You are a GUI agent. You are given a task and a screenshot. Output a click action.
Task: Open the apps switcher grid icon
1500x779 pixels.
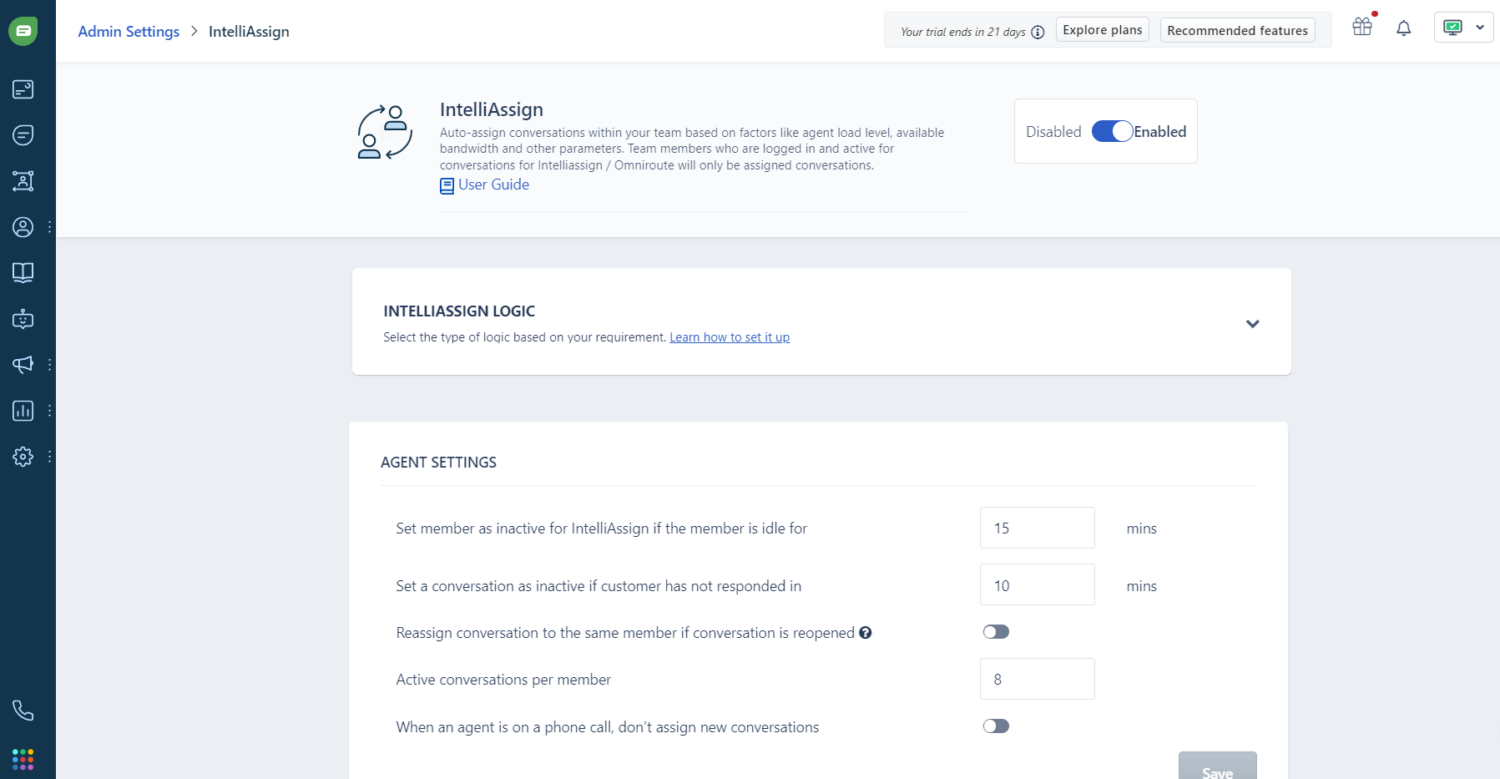[x=23, y=759]
